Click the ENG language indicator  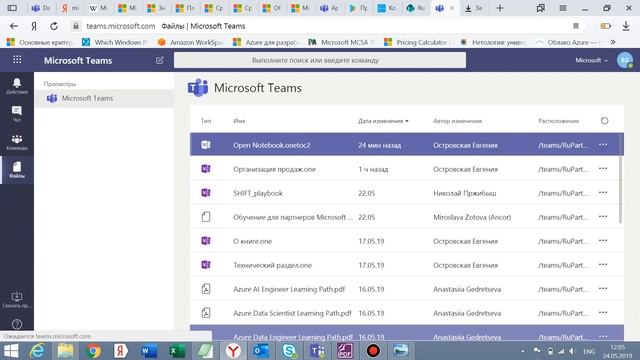point(589,351)
